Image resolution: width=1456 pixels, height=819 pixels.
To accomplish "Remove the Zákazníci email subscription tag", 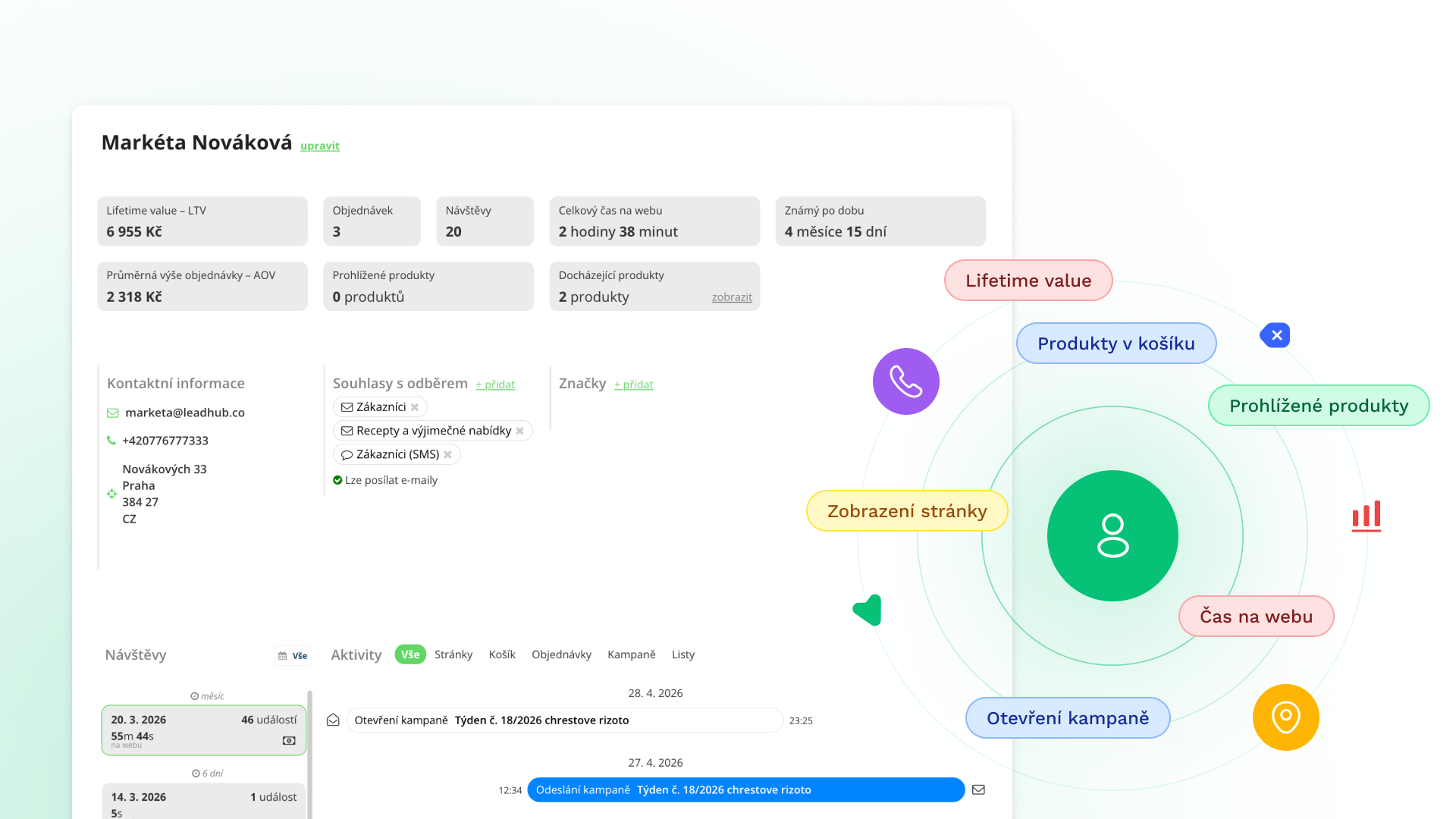I will (x=415, y=407).
